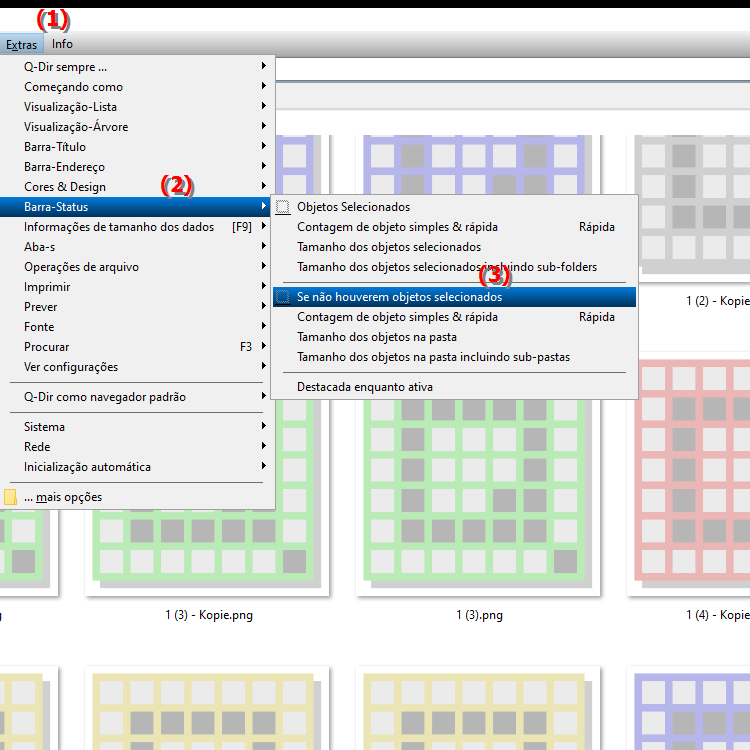
Task: Open the Procurar F3 entry
Action: click(137, 347)
